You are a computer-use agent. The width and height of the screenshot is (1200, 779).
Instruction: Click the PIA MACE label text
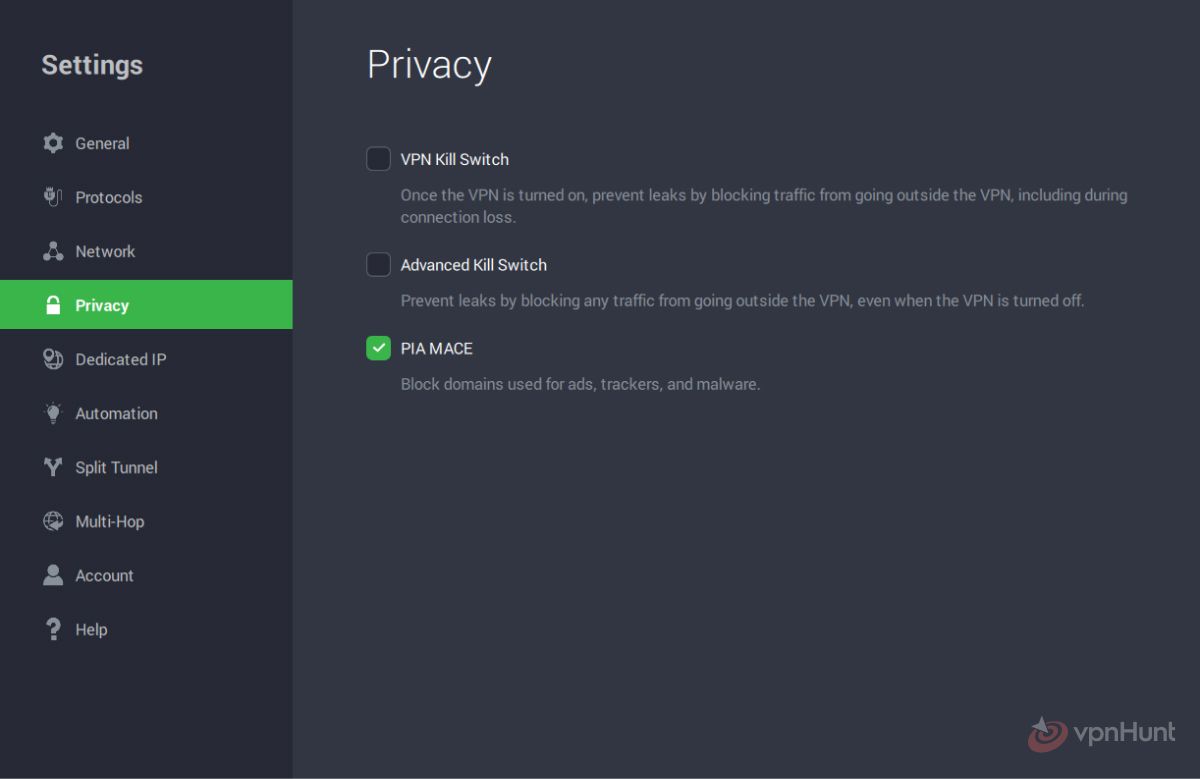pos(437,348)
